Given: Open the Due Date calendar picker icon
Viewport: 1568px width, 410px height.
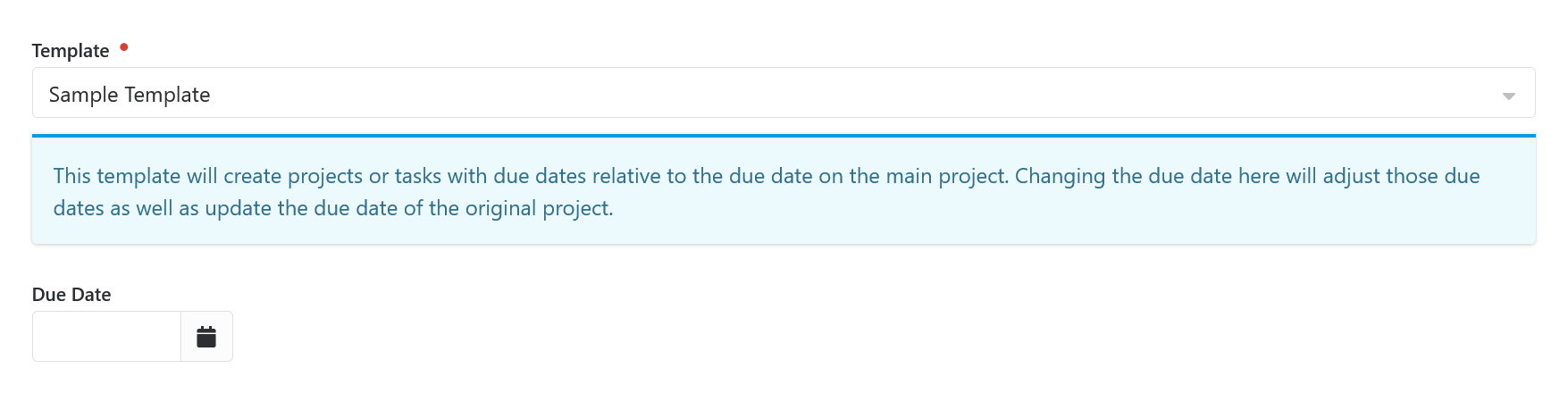Looking at the screenshot, I should pyautogui.click(x=206, y=337).
